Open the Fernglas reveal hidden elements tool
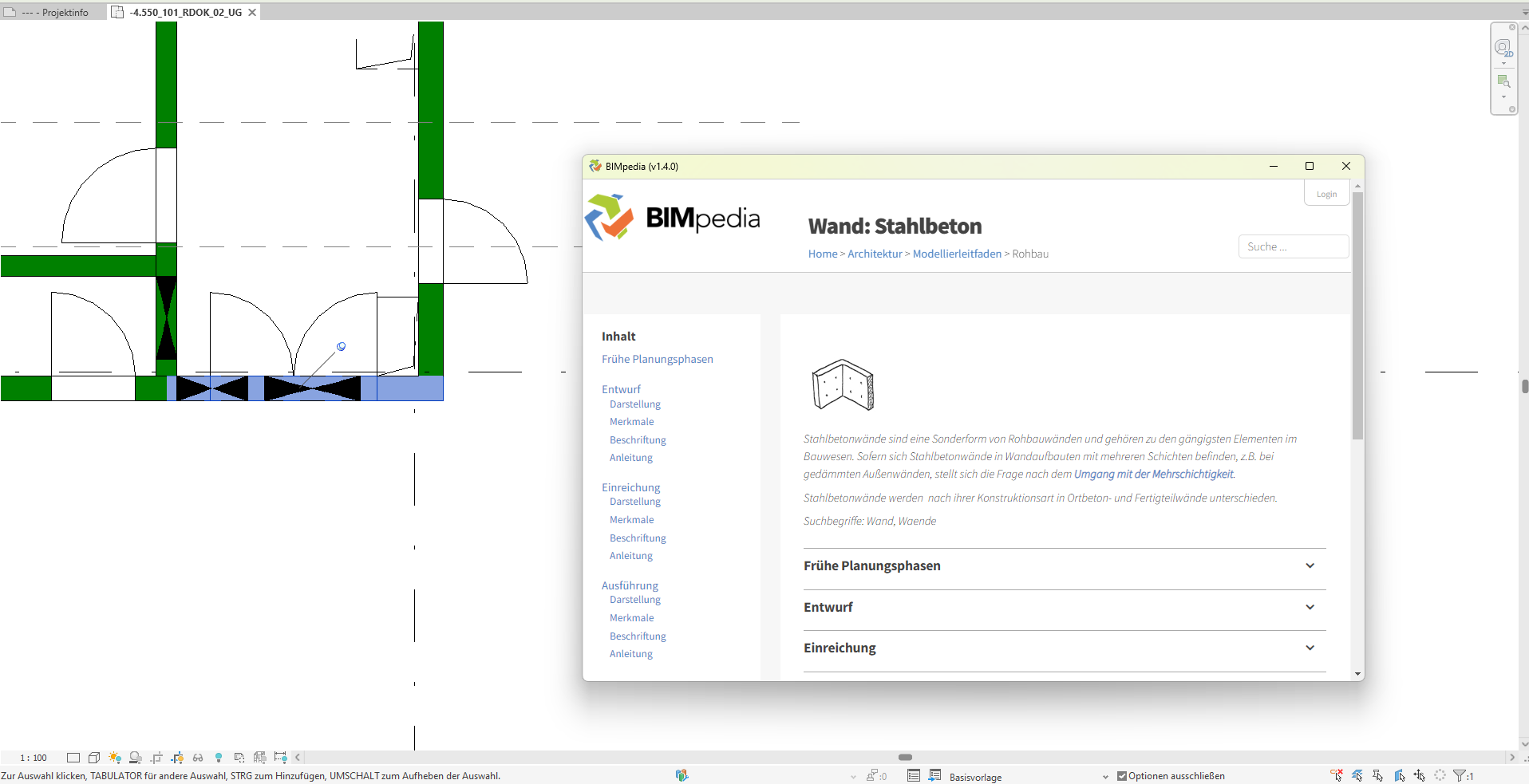Viewport: 1529px width, 784px height. pyautogui.click(x=197, y=758)
